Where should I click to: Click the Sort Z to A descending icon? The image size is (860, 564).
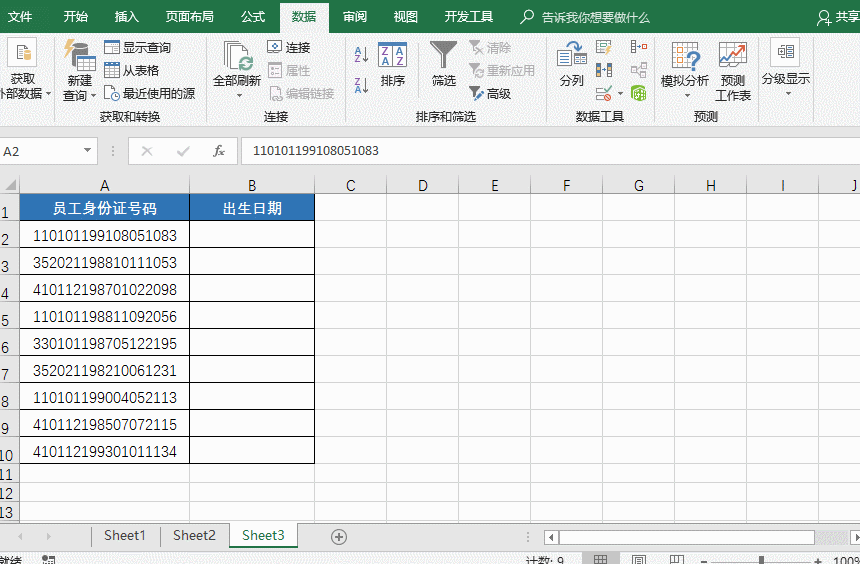[361, 85]
